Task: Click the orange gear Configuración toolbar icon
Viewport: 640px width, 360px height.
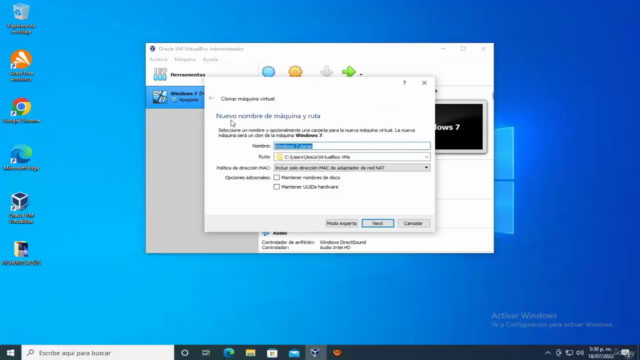Action: pyautogui.click(x=295, y=72)
